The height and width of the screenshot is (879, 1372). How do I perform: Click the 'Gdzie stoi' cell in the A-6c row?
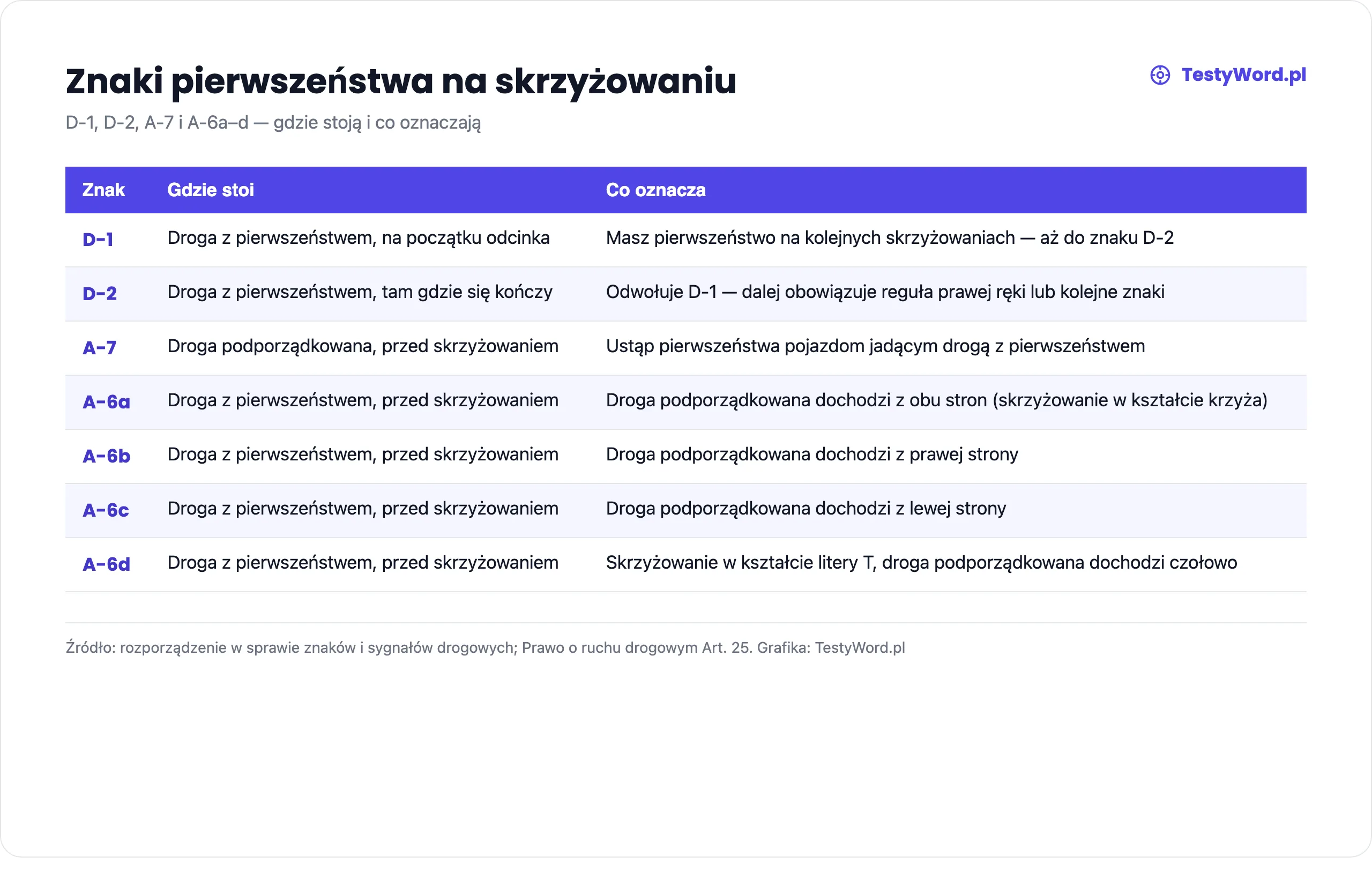(363, 509)
